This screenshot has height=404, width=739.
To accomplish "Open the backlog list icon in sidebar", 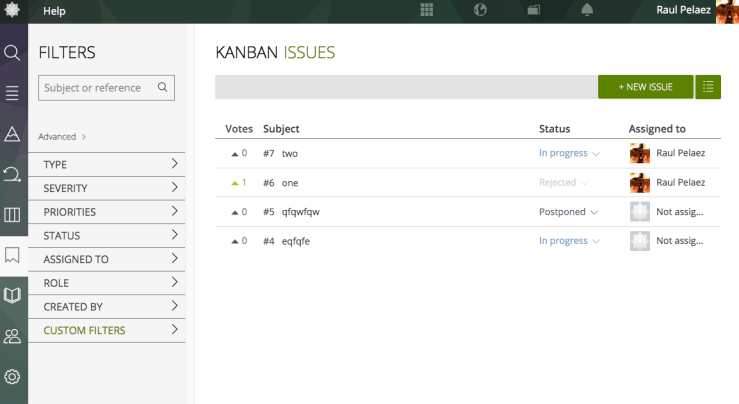I will point(13,93).
